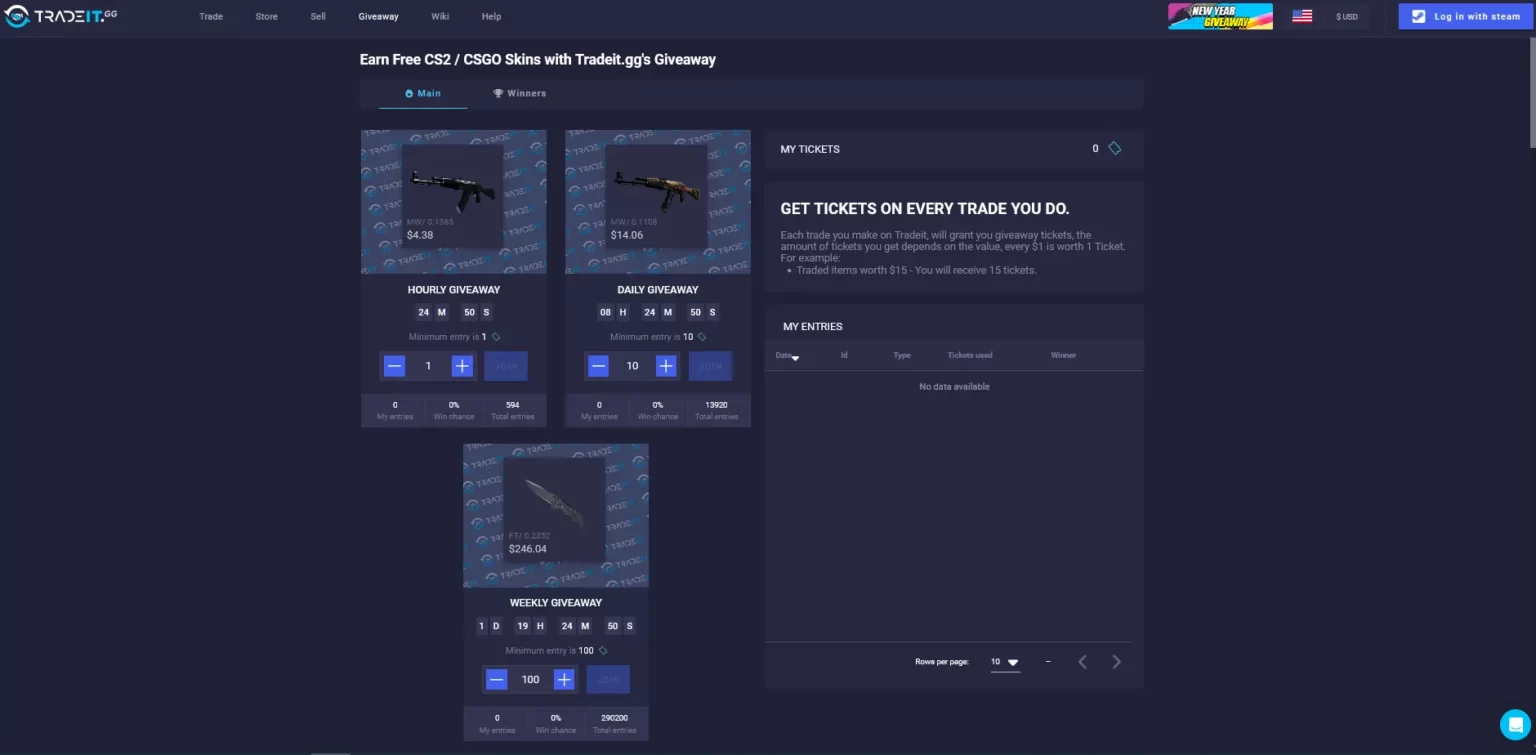1536x755 pixels.
Task: Click the daily giveaway entry amount field
Action: (x=632, y=366)
